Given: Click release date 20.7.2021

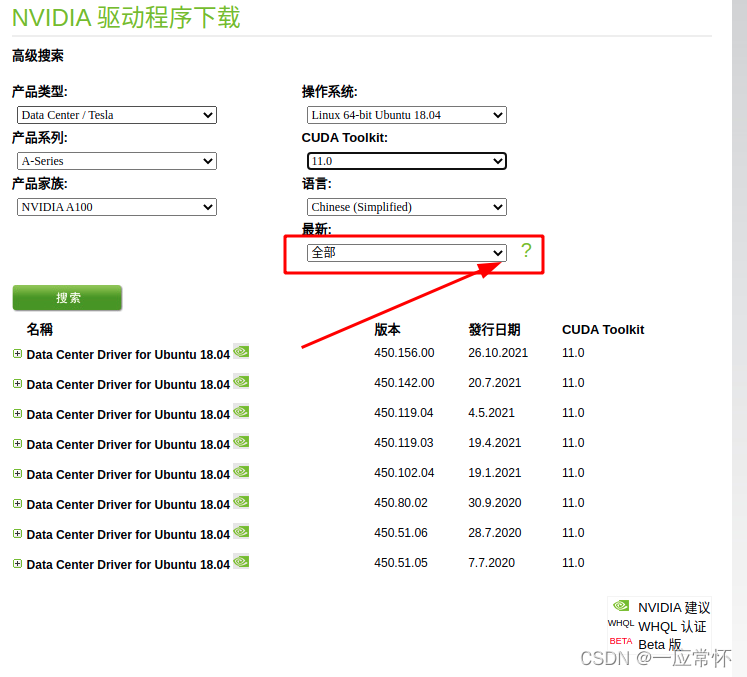Looking at the screenshot, I should [x=495, y=383].
